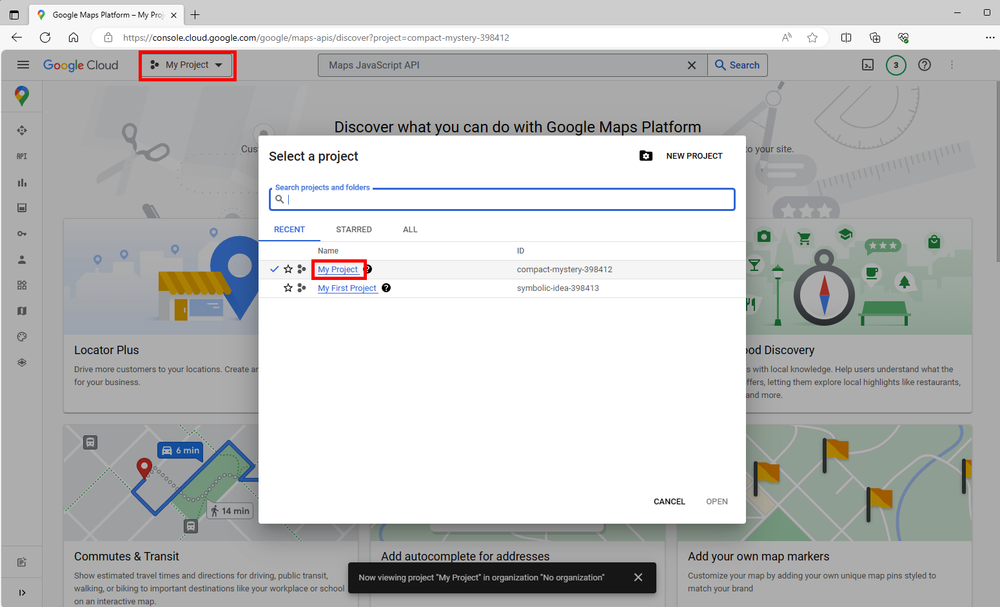Open the Map Management sidebar icon
This screenshot has width=1000, height=607.
coord(22,311)
